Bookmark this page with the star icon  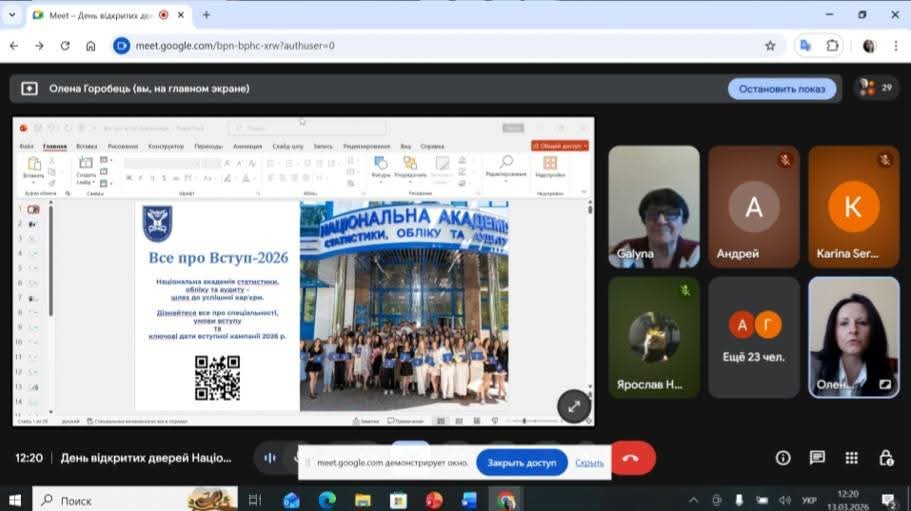point(770,45)
